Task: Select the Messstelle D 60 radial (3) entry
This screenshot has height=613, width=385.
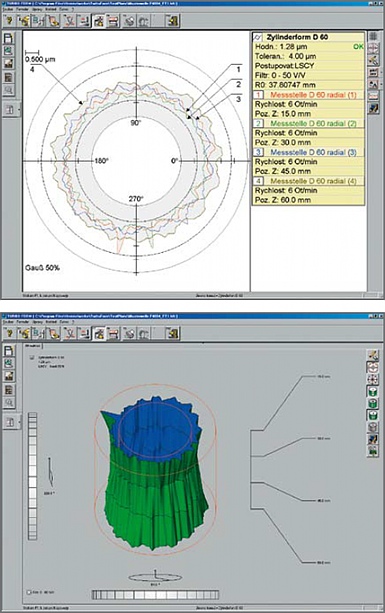Action: coord(313,152)
